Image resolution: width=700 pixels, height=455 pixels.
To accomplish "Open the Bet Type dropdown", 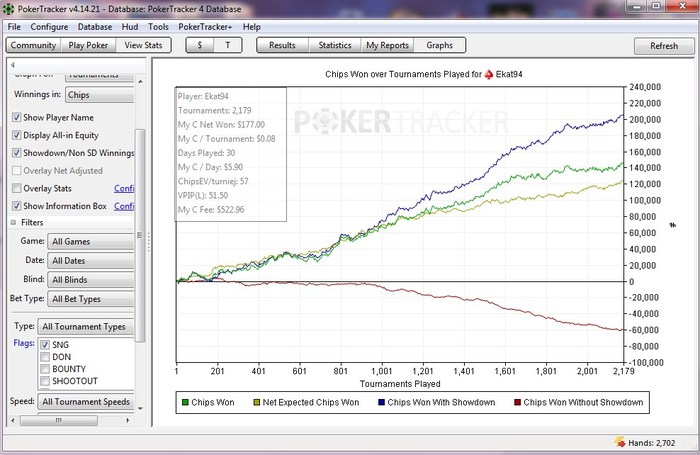I will [x=91, y=299].
